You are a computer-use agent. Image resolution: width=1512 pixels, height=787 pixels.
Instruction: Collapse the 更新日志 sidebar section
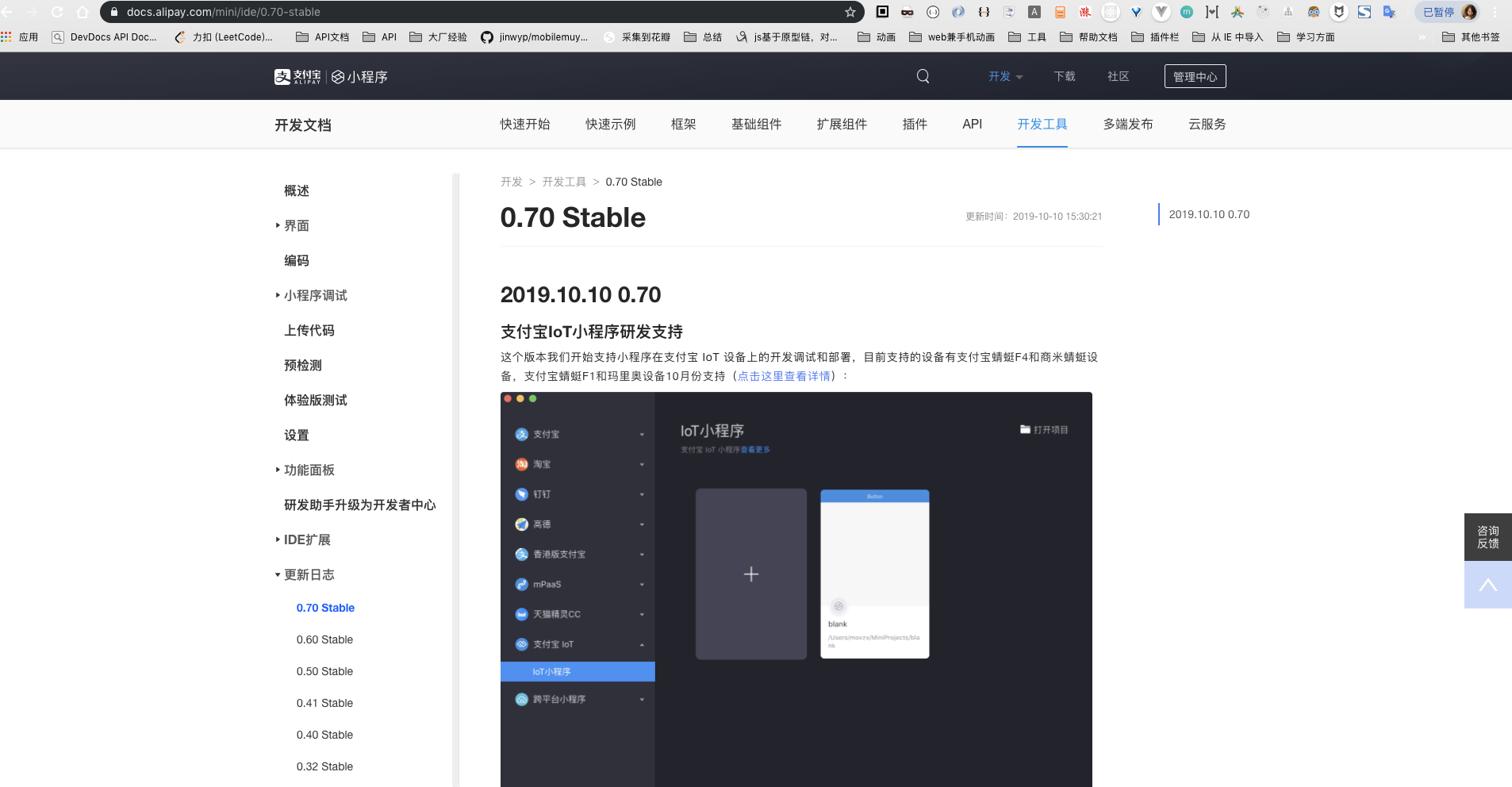click(305, 575)
